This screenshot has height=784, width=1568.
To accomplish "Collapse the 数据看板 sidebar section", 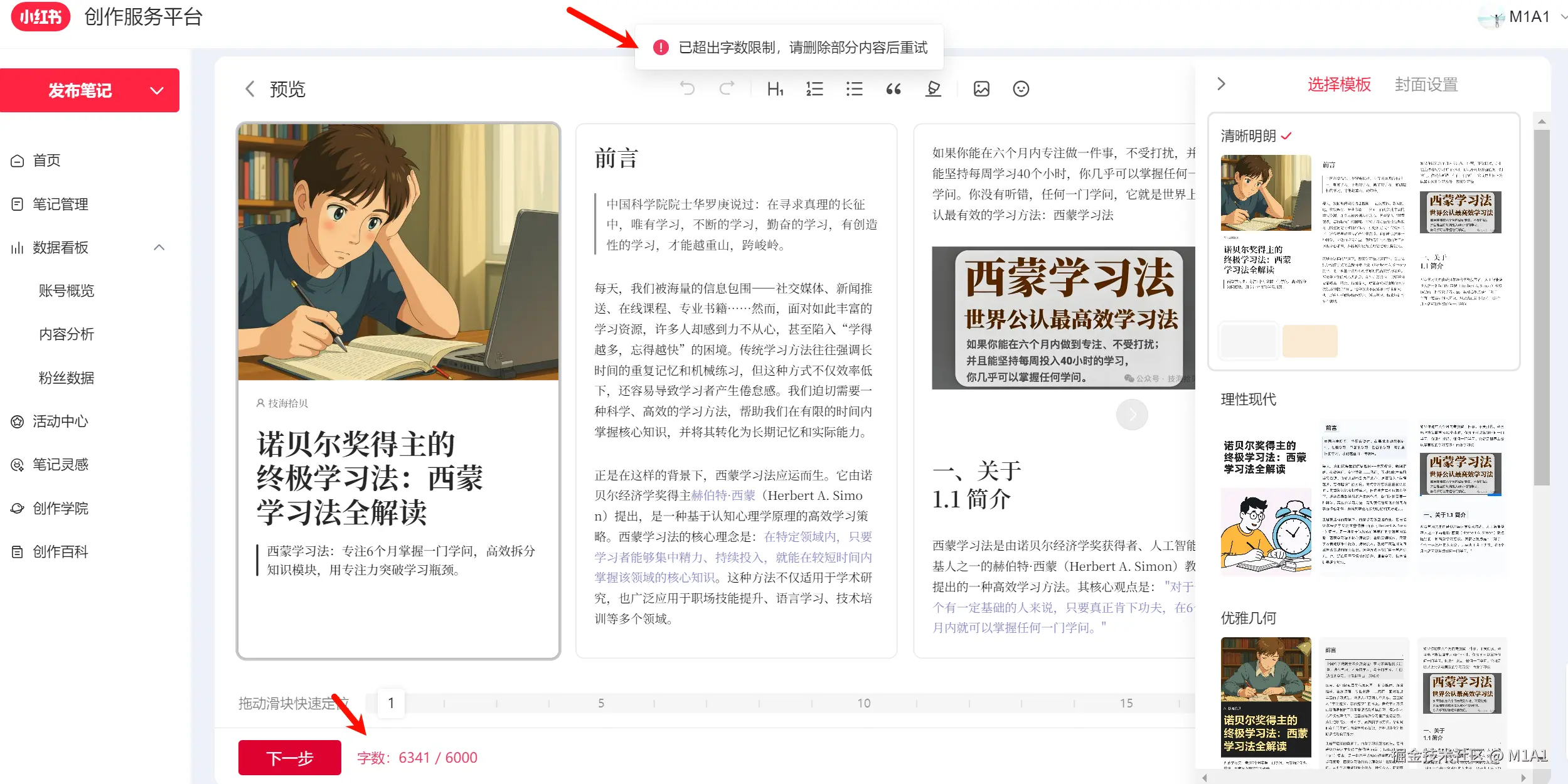I will coord(159,247).
